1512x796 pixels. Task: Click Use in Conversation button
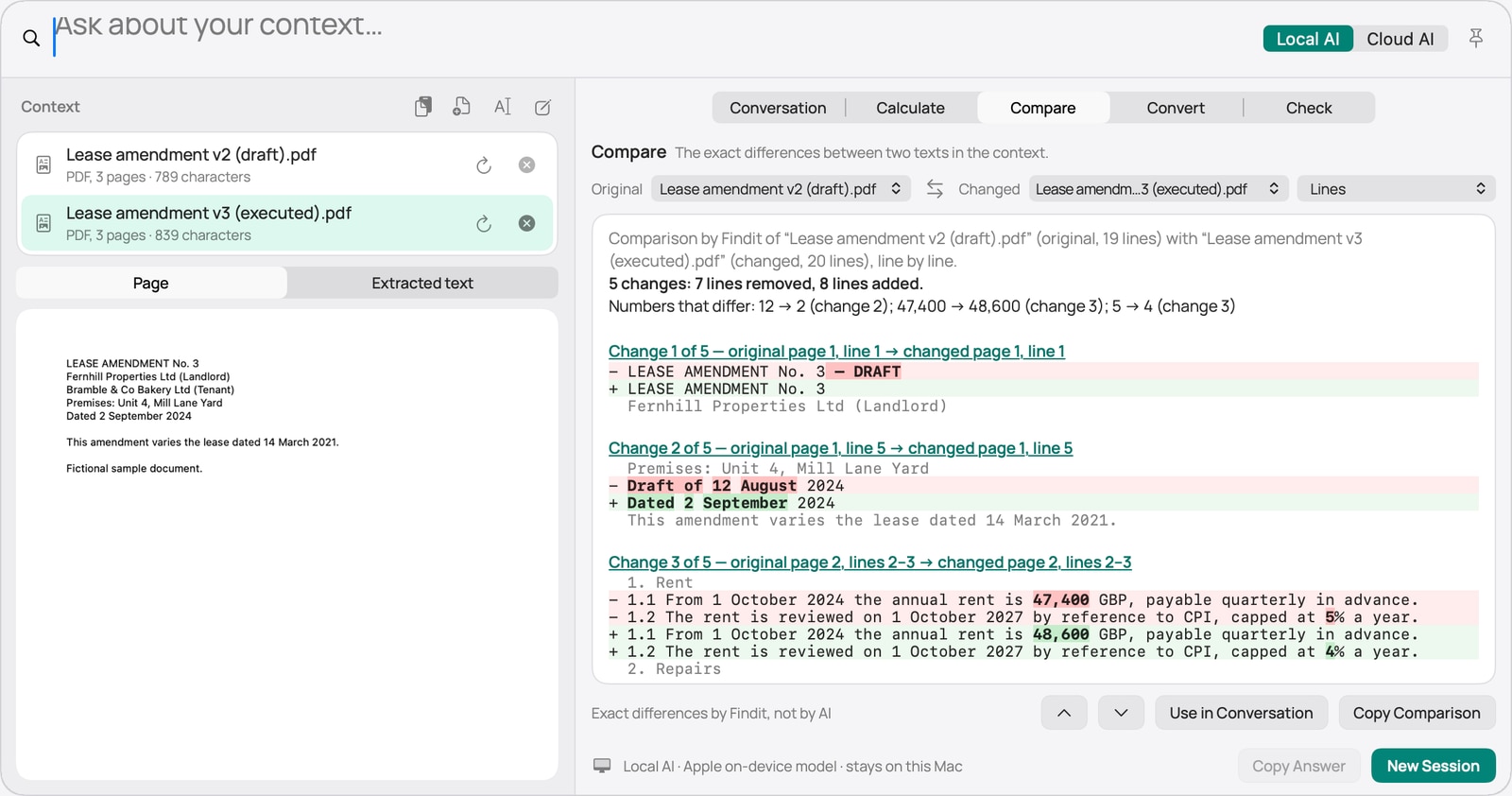(1241, 713)
